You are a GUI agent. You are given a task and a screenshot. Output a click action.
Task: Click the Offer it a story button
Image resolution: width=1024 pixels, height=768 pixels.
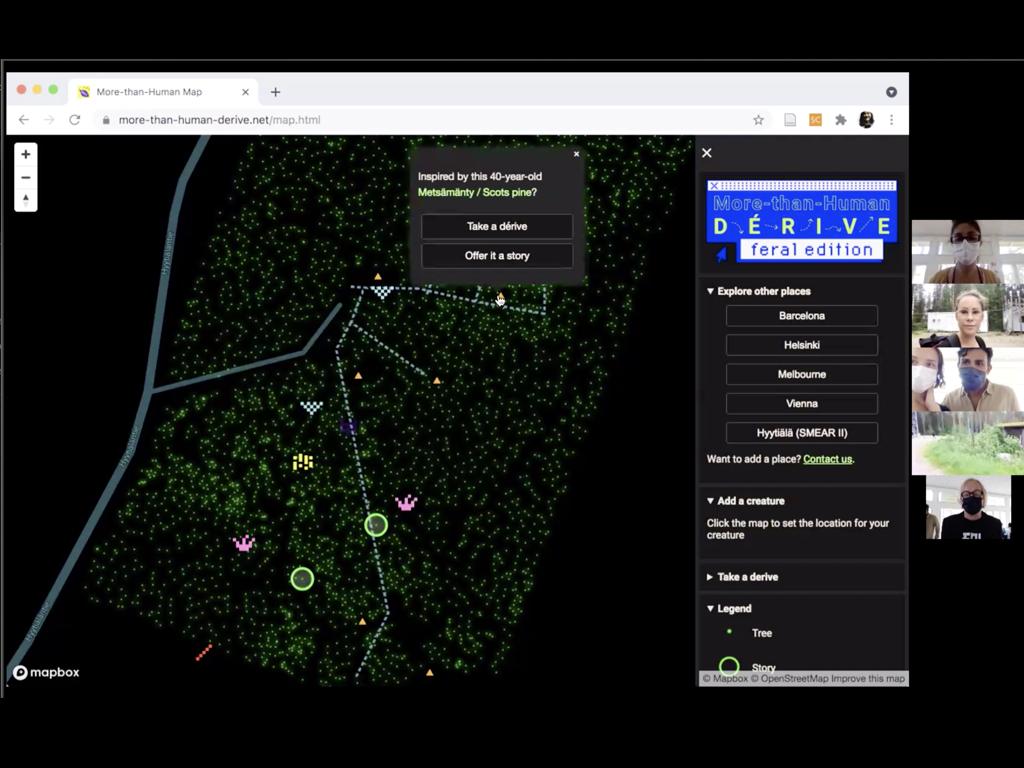point(497,255)
